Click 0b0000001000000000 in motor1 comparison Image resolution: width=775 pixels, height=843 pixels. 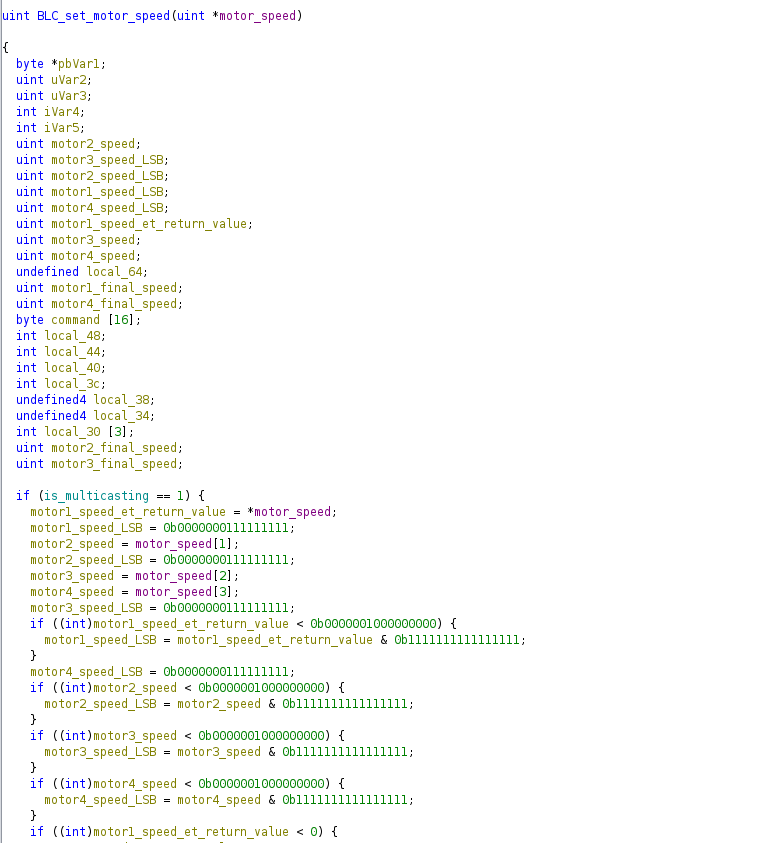(x=373, y=624)
